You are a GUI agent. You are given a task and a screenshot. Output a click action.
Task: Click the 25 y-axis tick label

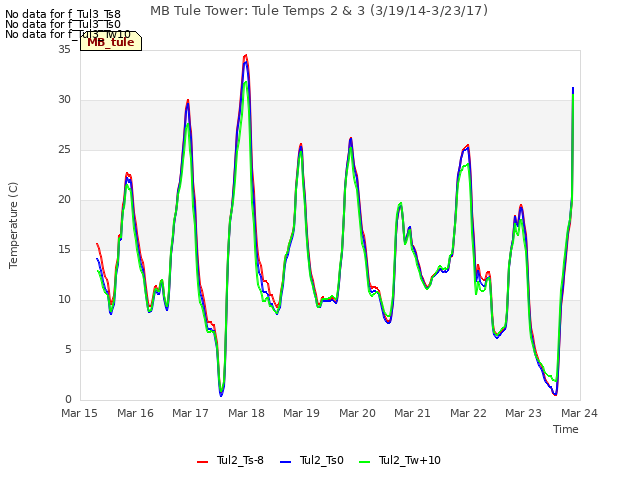pos(64,149)
